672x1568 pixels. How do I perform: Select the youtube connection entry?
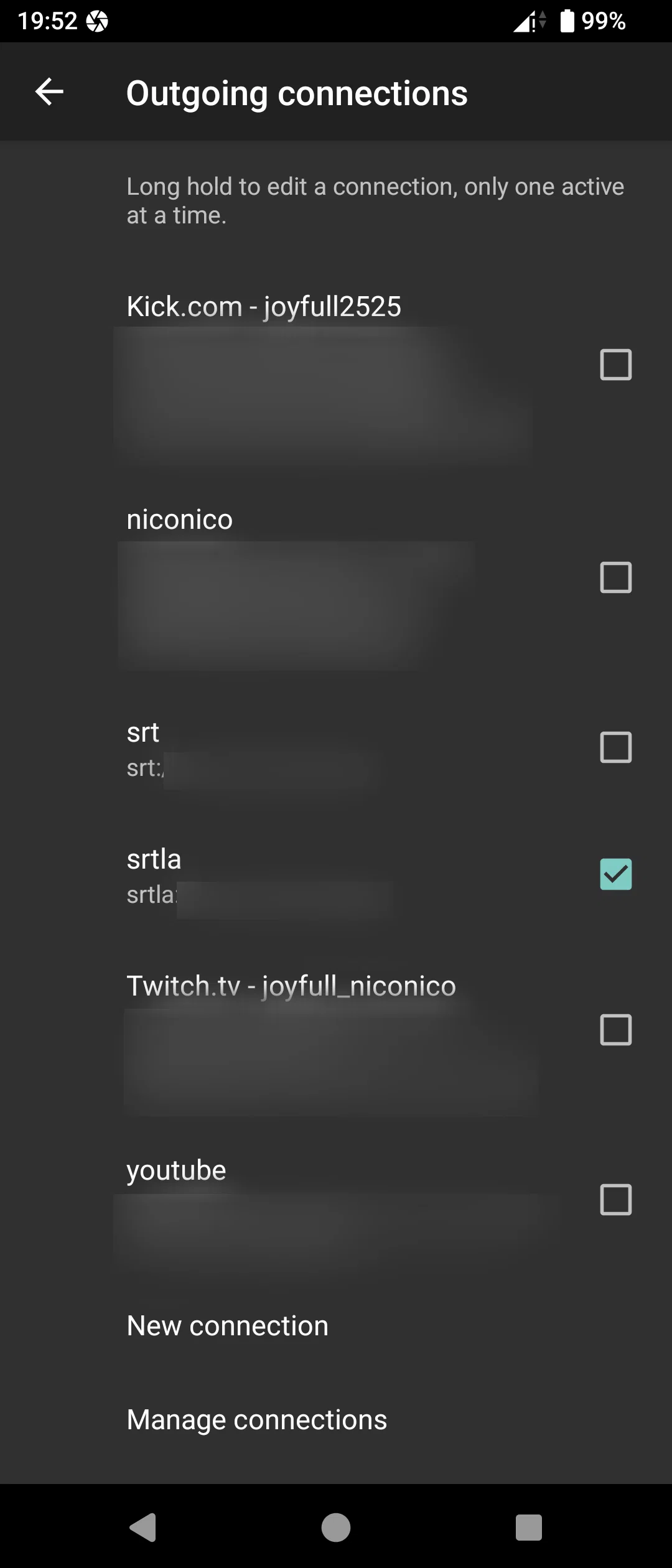[x=336, y=1200]
